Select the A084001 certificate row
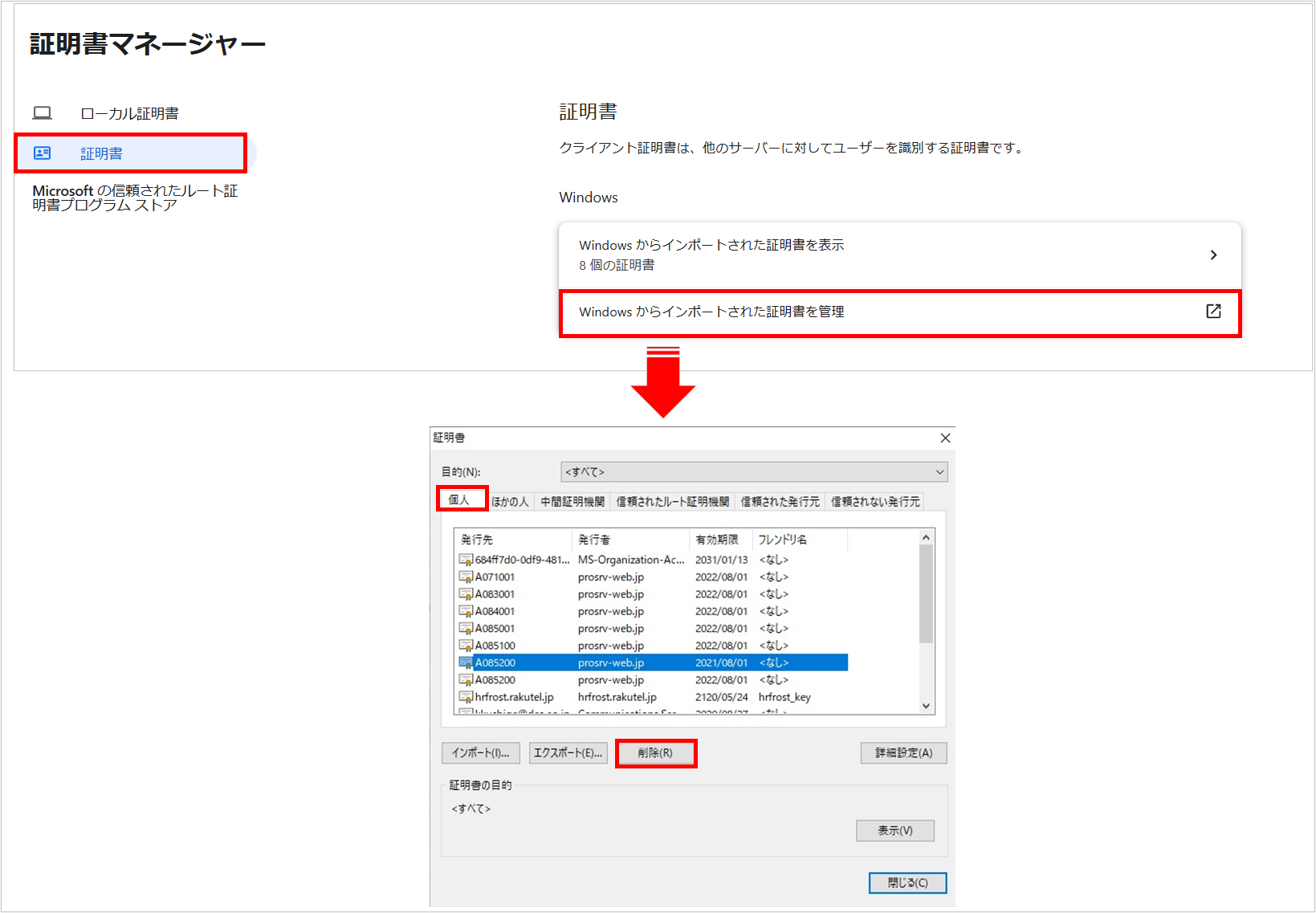 (x=652, y=611)
